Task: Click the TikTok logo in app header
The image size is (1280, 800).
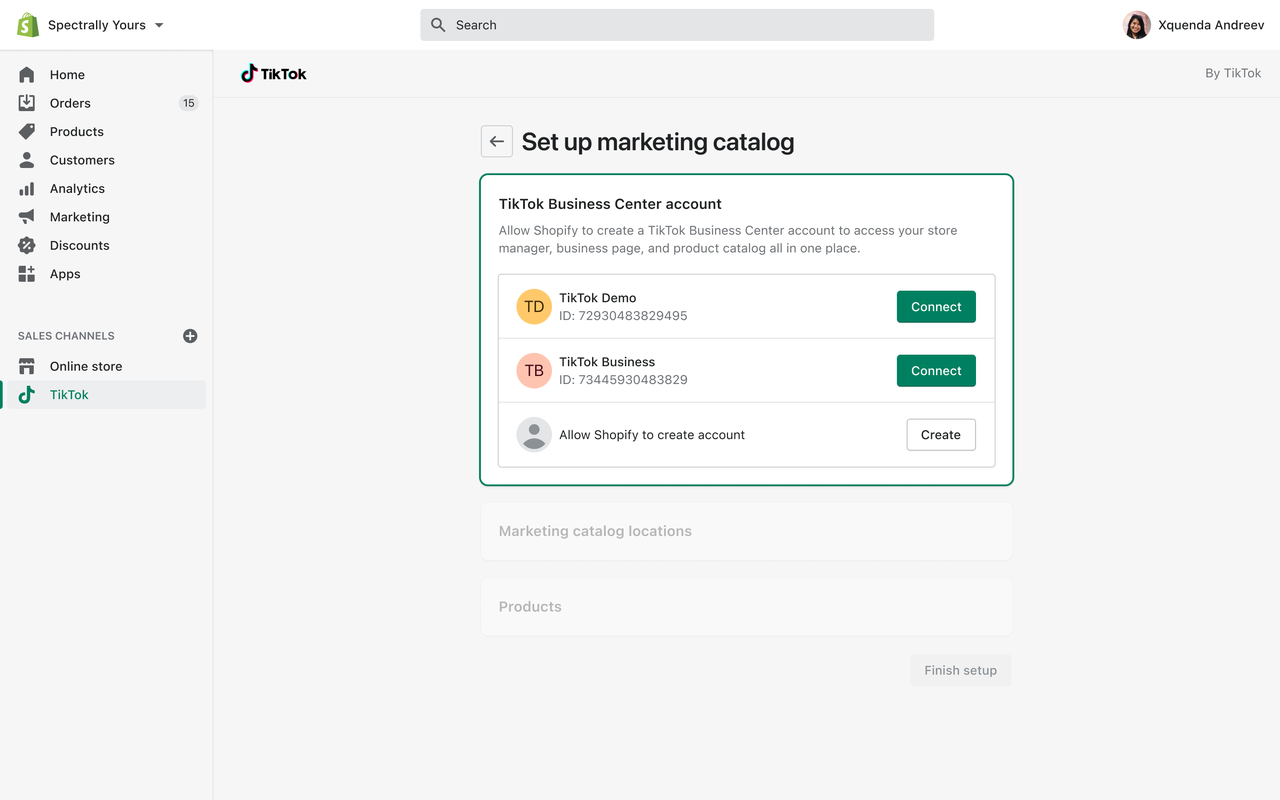Action: pos(274,74)
